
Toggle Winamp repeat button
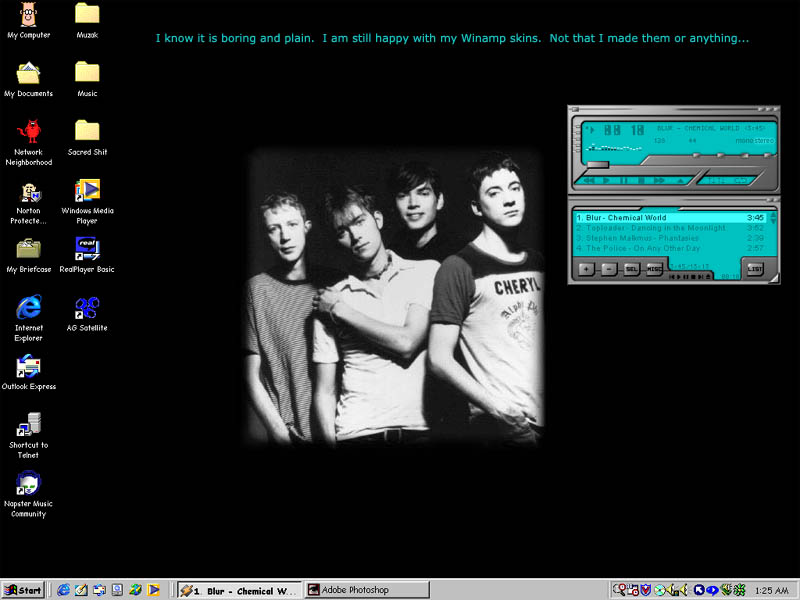tap(741, 181)
